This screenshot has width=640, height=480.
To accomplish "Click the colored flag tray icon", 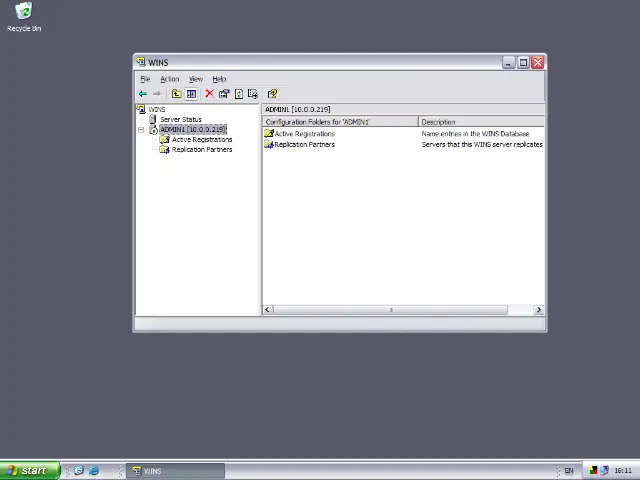I will click(593, 471).
